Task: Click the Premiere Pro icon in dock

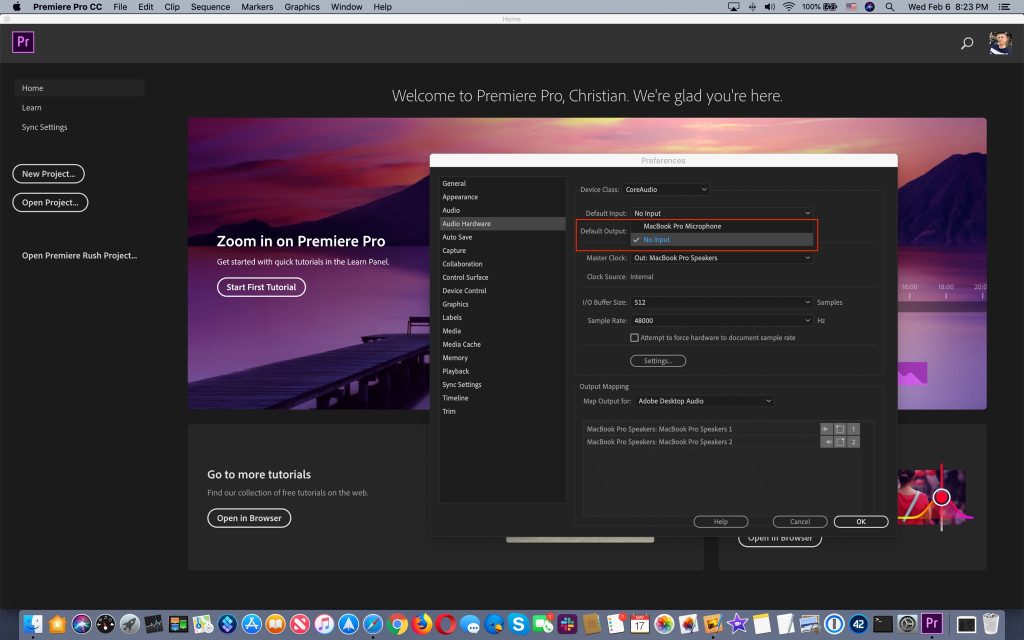Action: click(x=932, y=623)
